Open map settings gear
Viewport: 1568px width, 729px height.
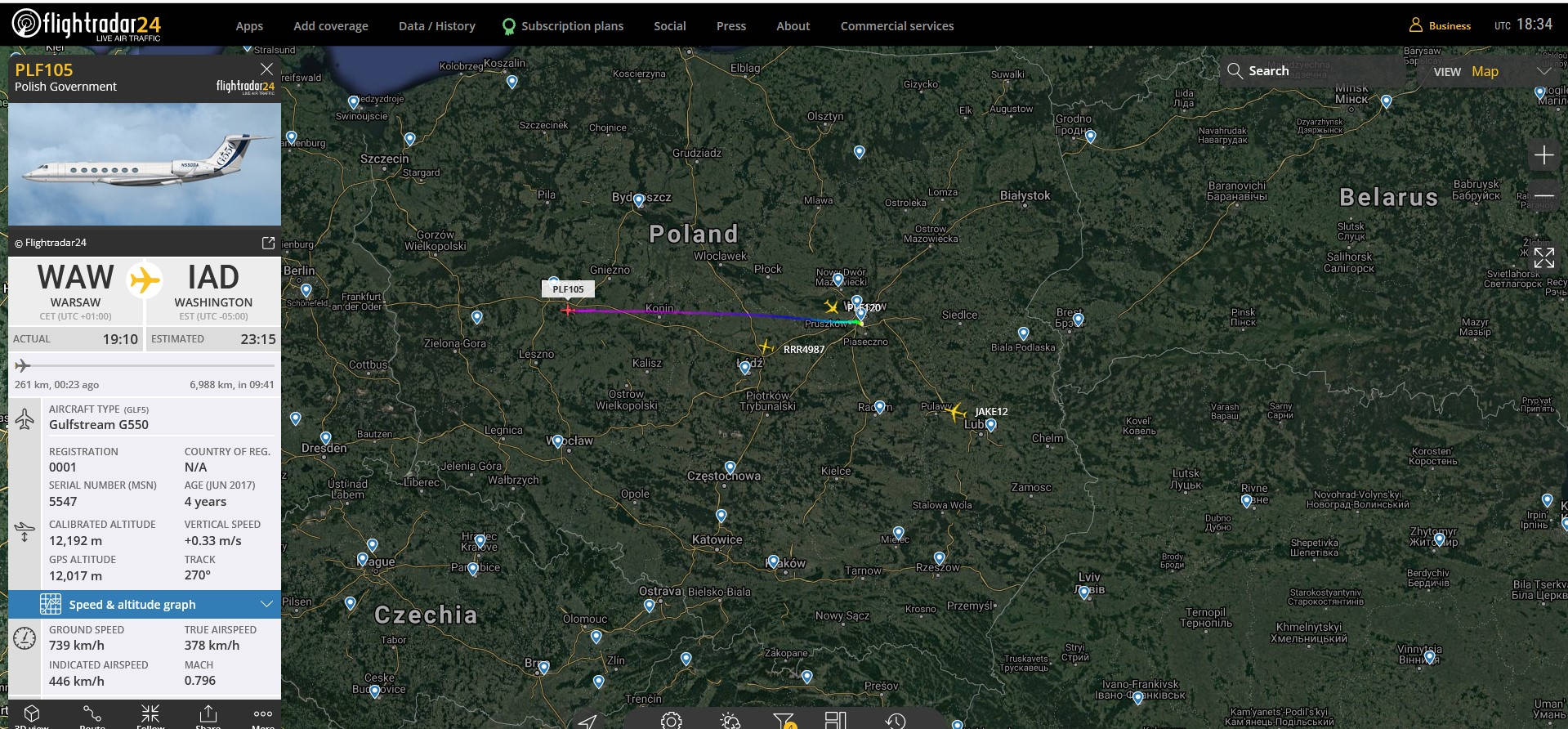(x=672, y=721)
